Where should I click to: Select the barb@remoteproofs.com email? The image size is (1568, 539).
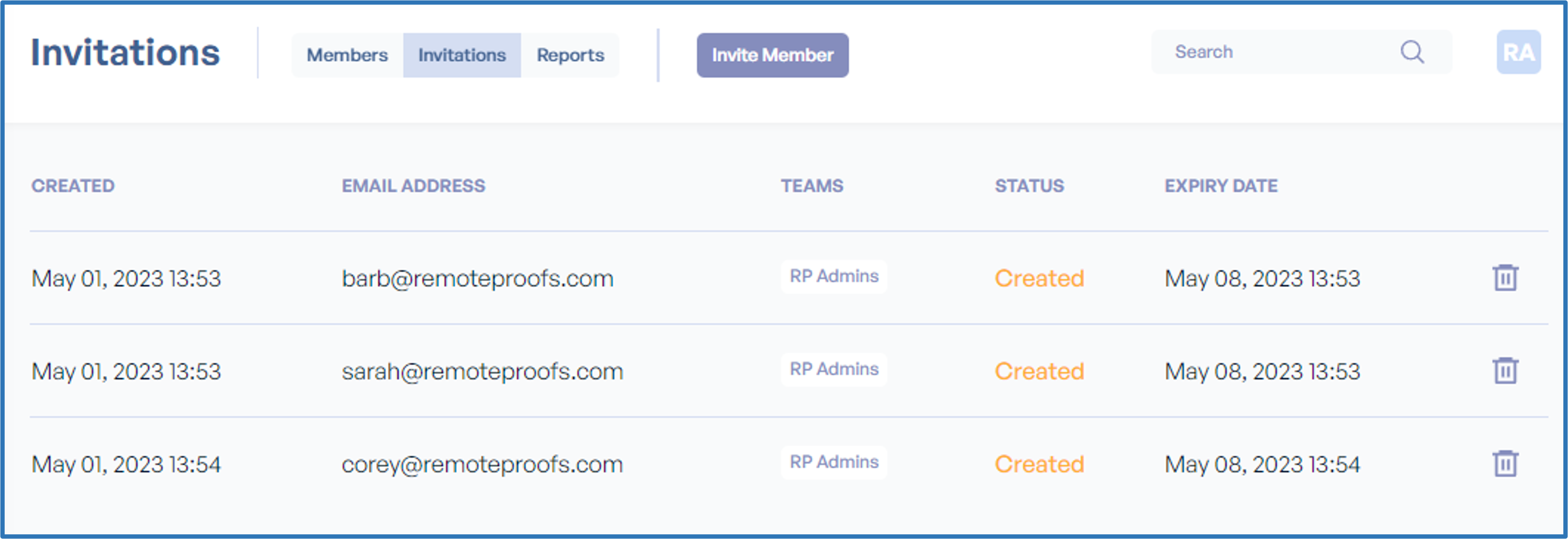pyautogui.click(x=478, y=279)
